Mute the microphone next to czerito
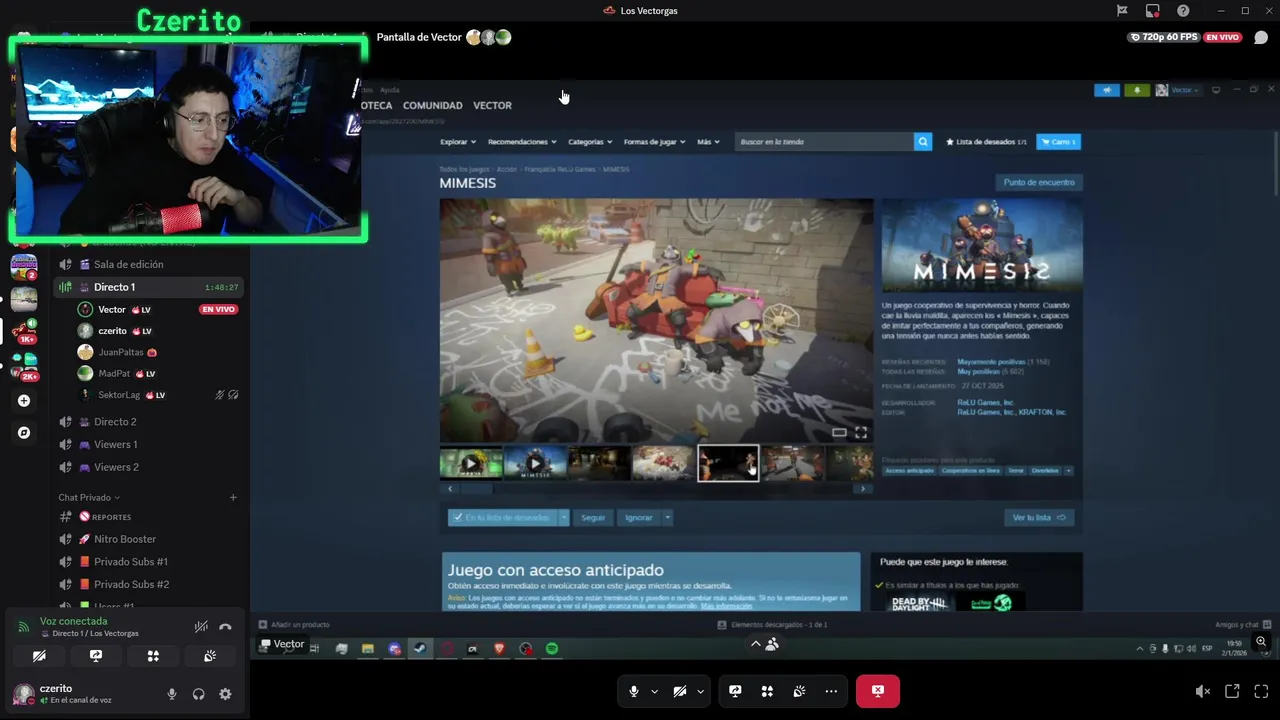The width and height of the screenshot is (1280, 720). (x=172, y=694)
